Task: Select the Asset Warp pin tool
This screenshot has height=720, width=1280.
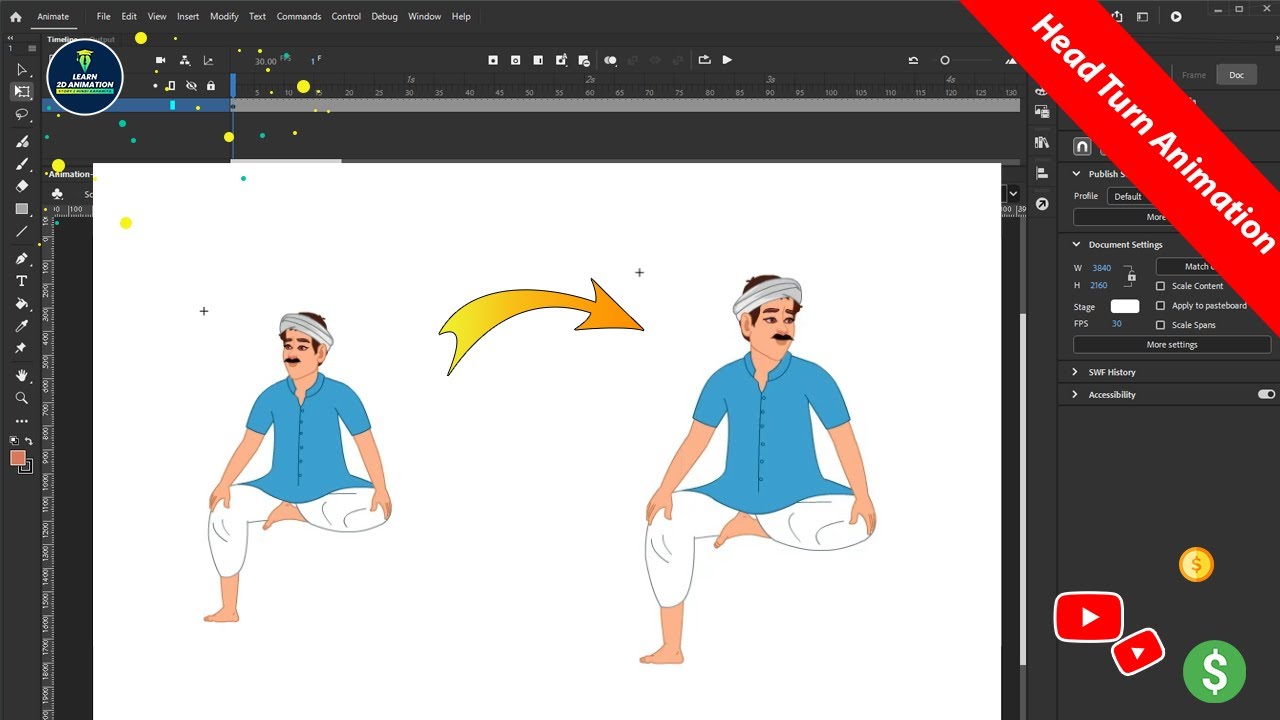Action: 22,348
